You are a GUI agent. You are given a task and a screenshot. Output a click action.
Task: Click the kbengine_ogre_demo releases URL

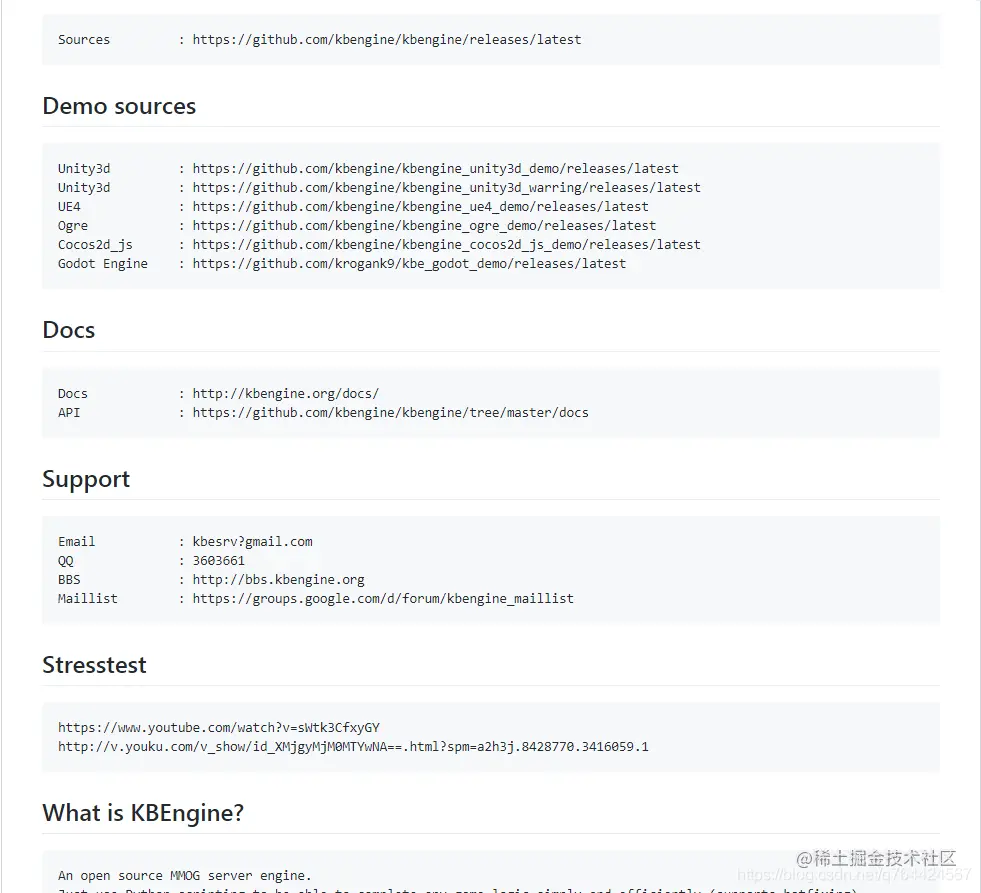[424, 225]
